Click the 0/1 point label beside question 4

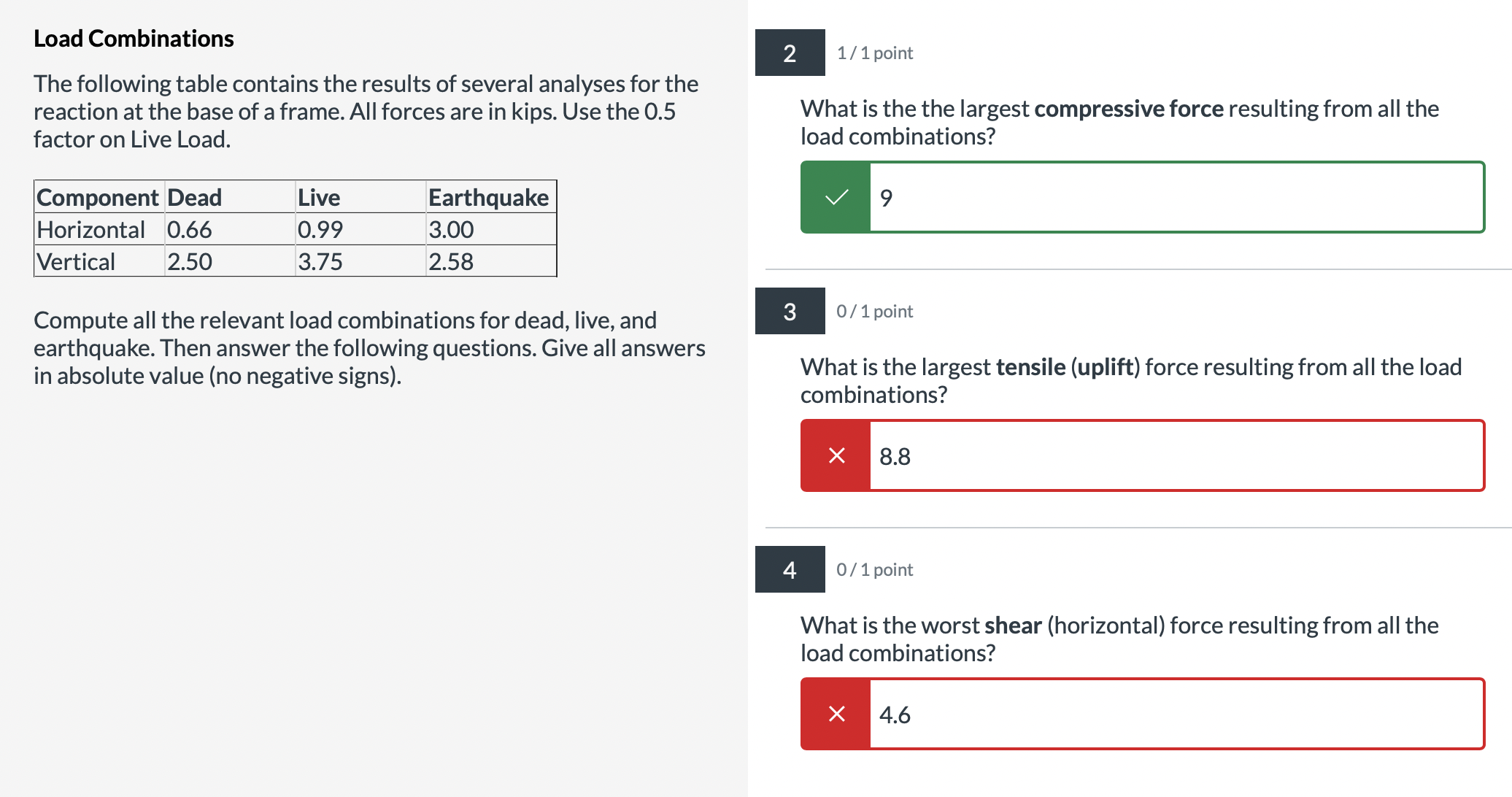873,570
